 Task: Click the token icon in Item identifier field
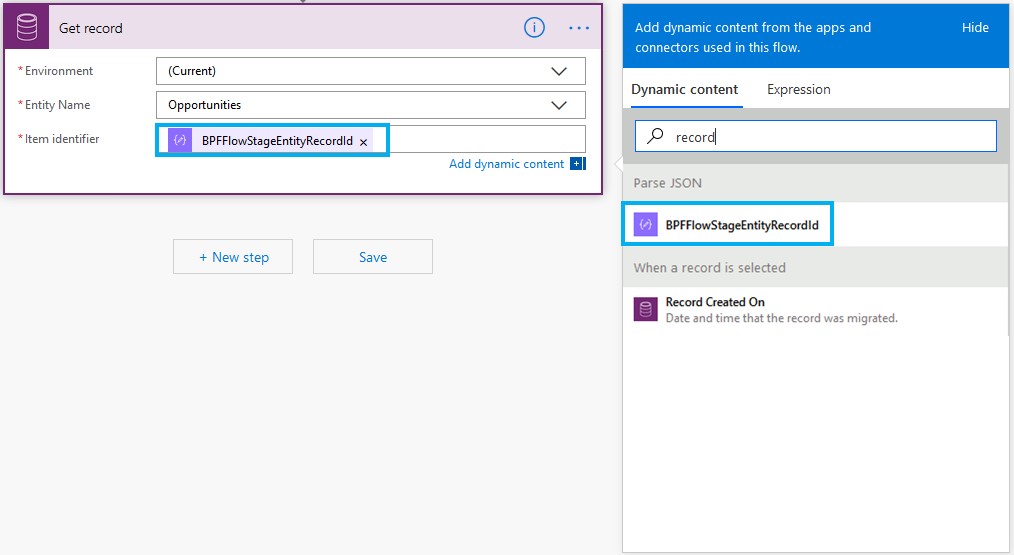click(x=180, y=141)
